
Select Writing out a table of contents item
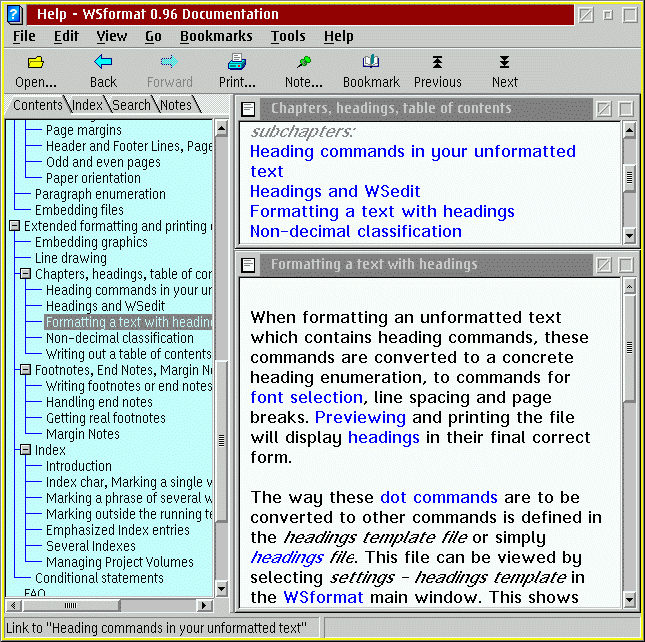[129, 354]
